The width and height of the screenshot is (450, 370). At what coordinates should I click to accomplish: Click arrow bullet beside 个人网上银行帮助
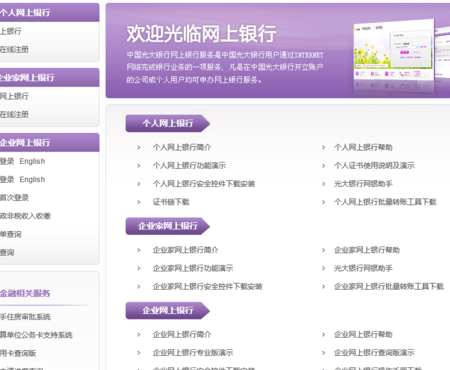tap(323, 147)
